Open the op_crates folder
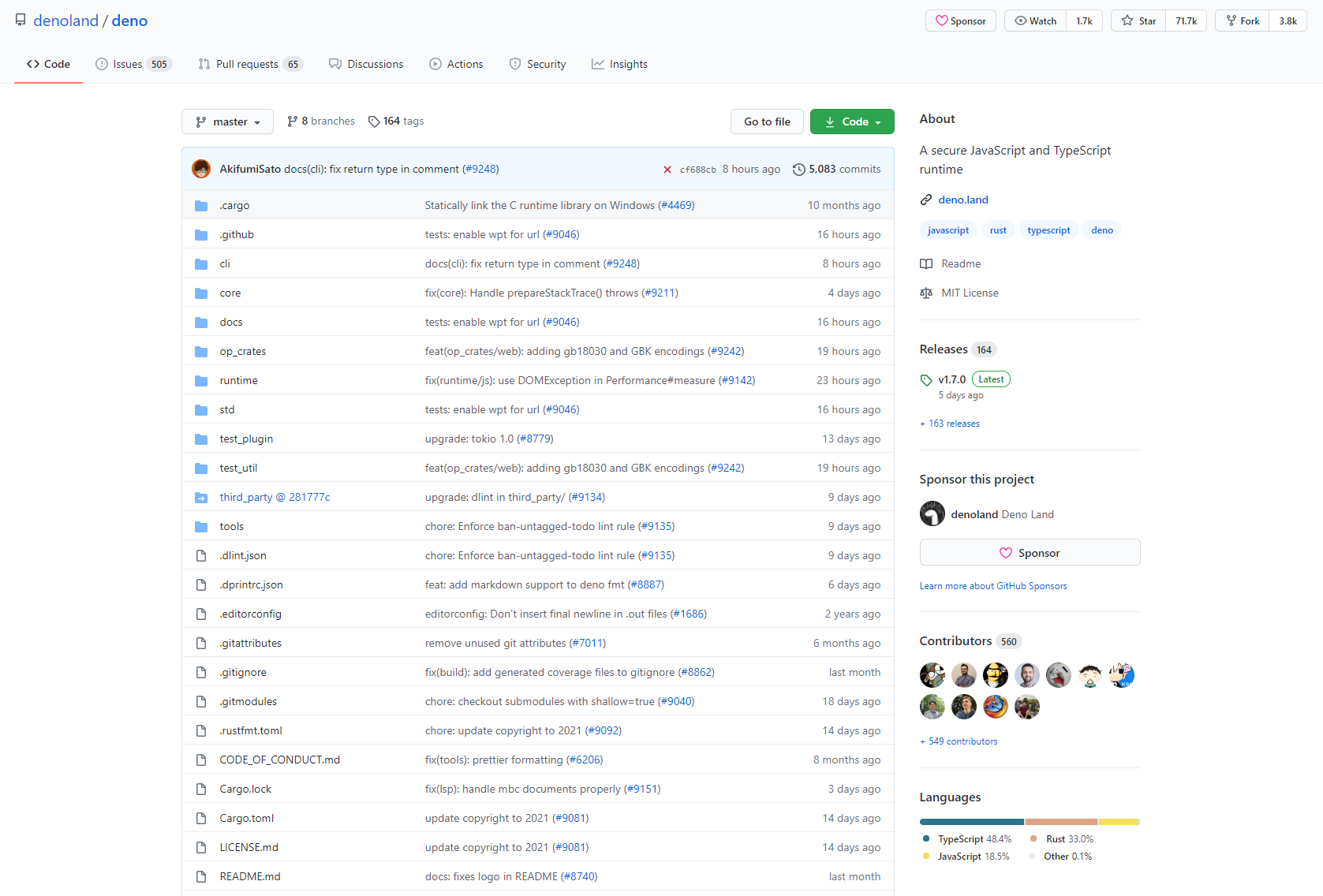 click(243, 352)
